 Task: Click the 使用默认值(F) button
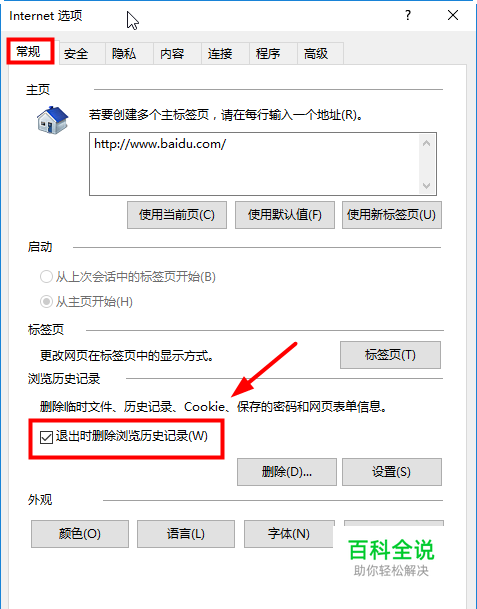pos(285,215)
